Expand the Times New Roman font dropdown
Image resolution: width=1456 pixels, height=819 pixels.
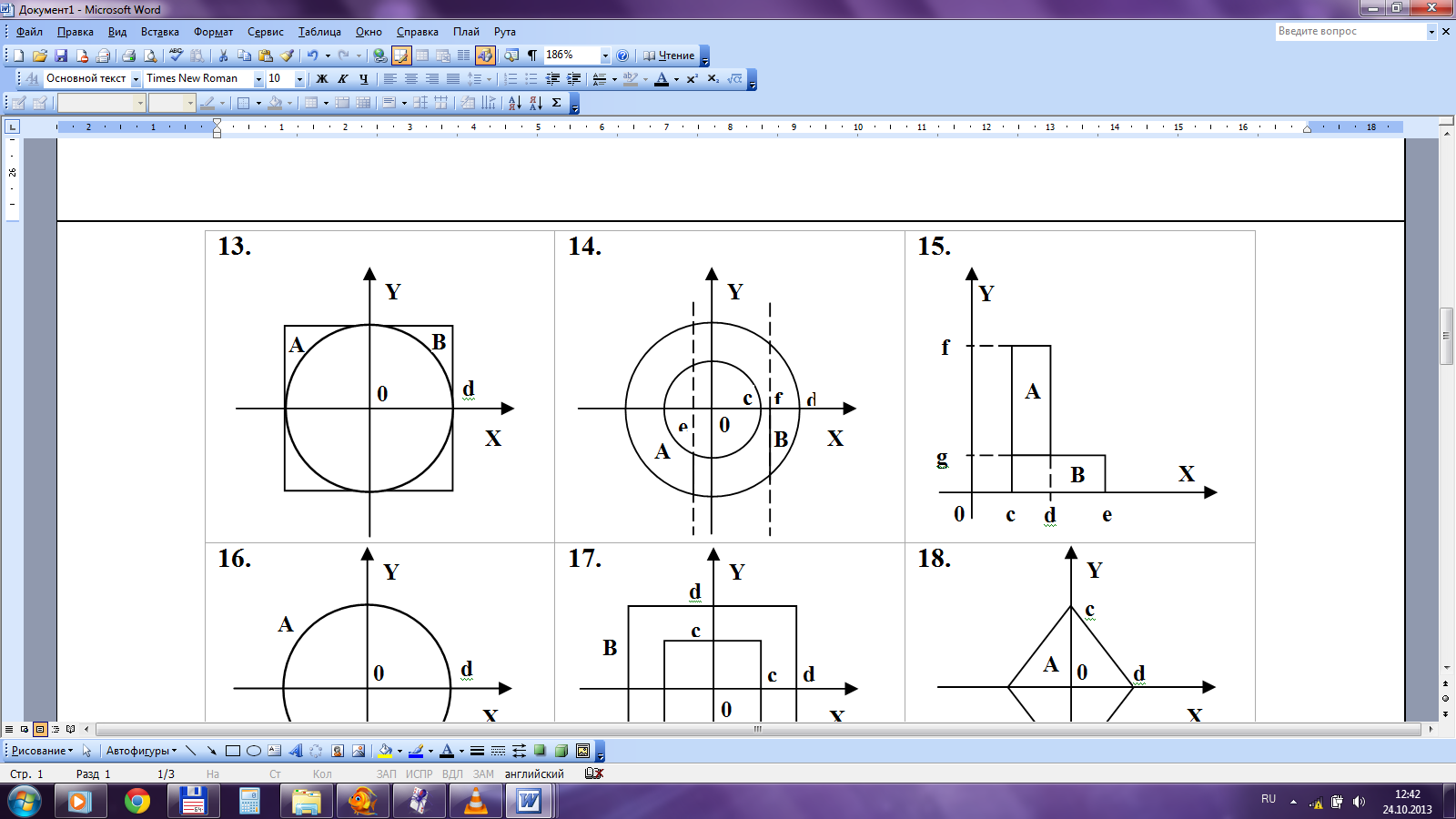[x=258, y=79]
